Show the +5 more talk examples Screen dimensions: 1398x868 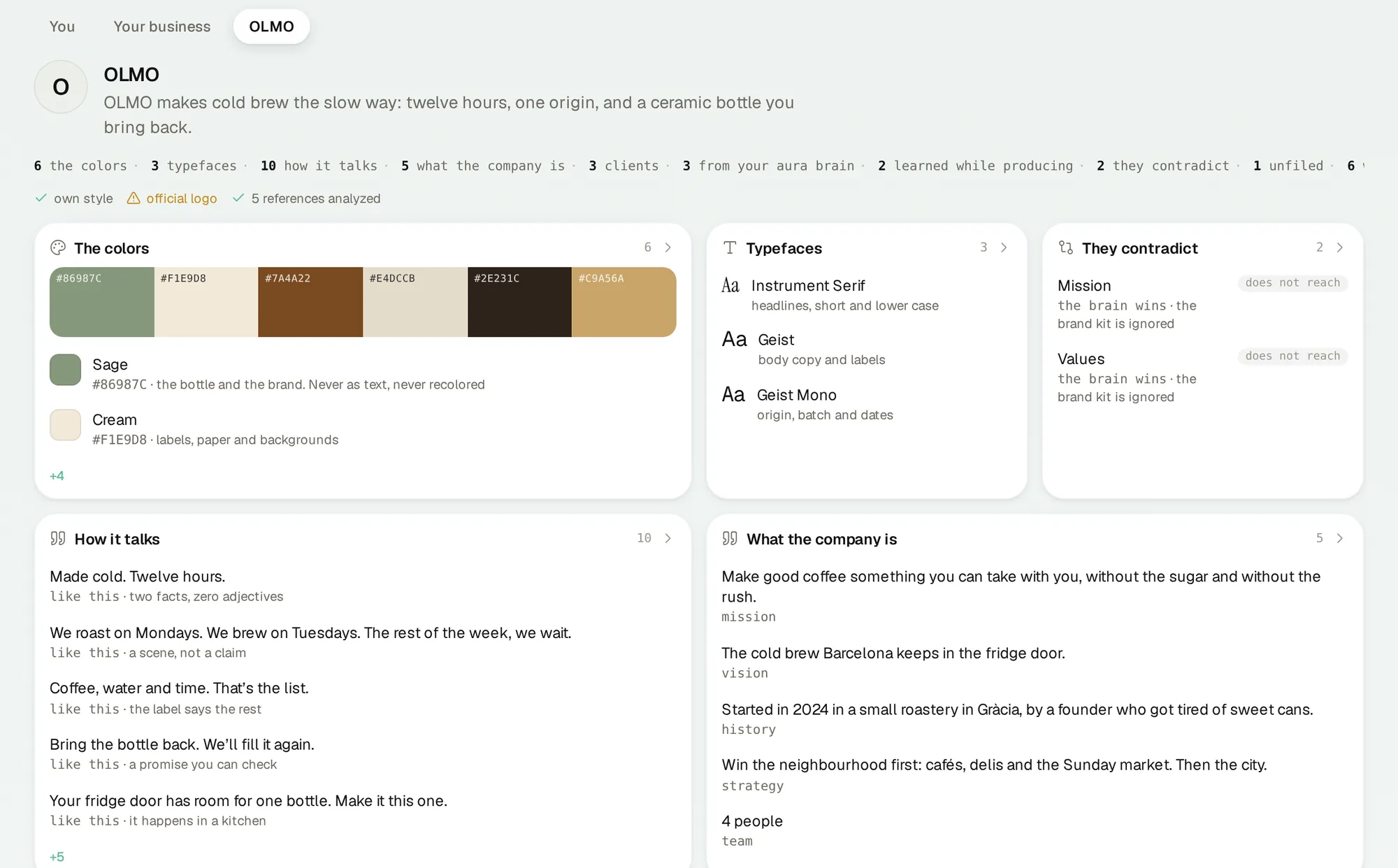pos(57,857)
